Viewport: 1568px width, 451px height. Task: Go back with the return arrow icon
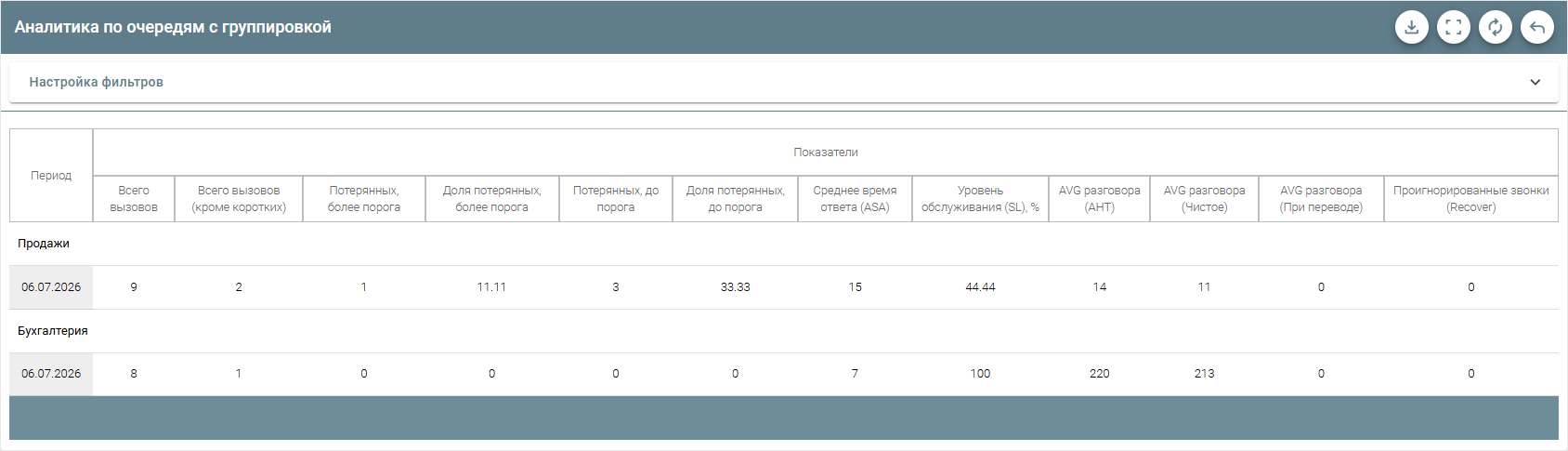coord(1536,27)
